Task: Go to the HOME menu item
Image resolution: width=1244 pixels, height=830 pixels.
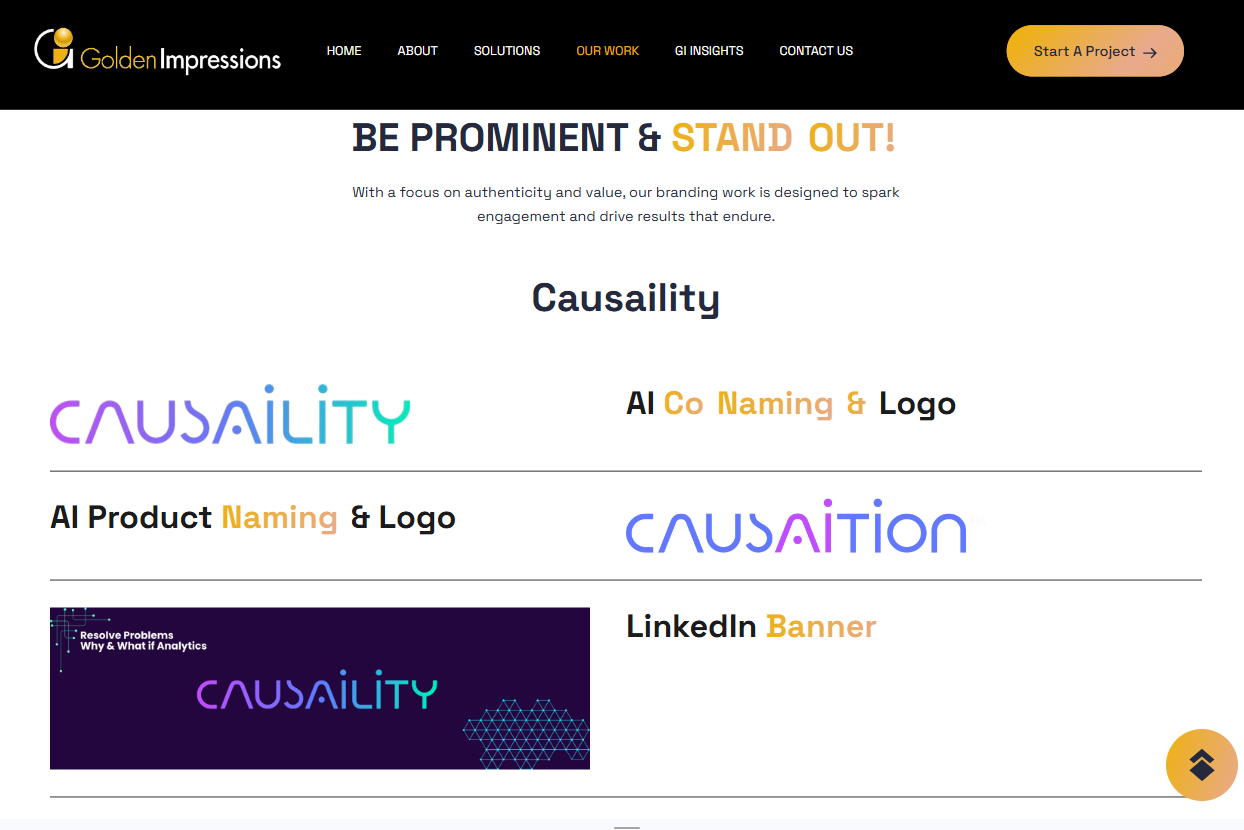Action: pos(344,51)
